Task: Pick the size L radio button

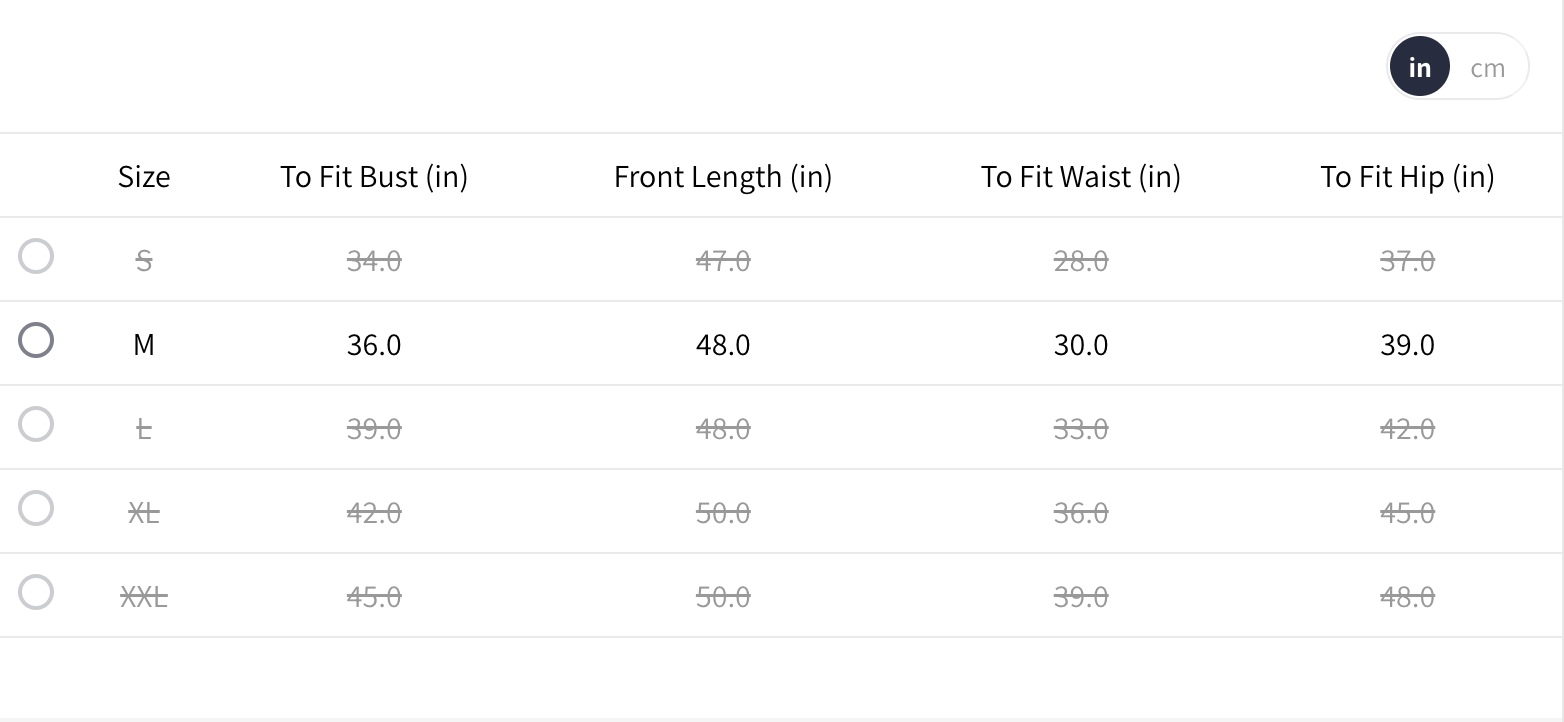Action: pyautogui.click(x=36, y=424)
